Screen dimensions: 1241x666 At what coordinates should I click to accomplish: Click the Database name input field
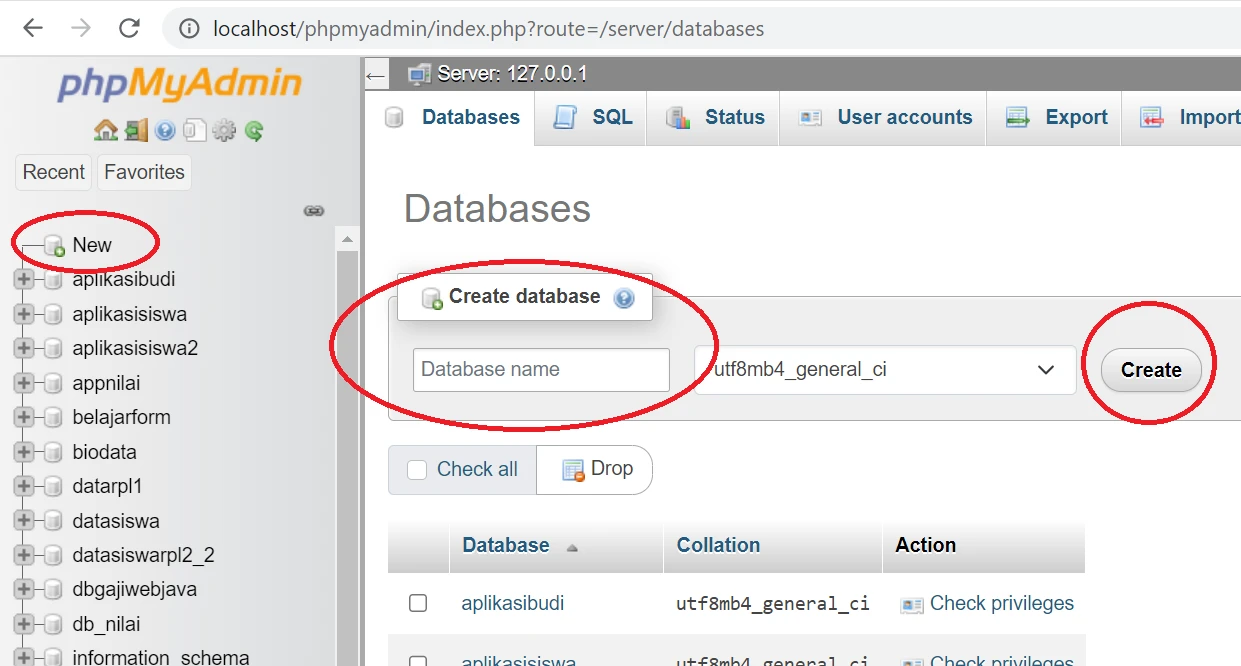tap(541, 370)
